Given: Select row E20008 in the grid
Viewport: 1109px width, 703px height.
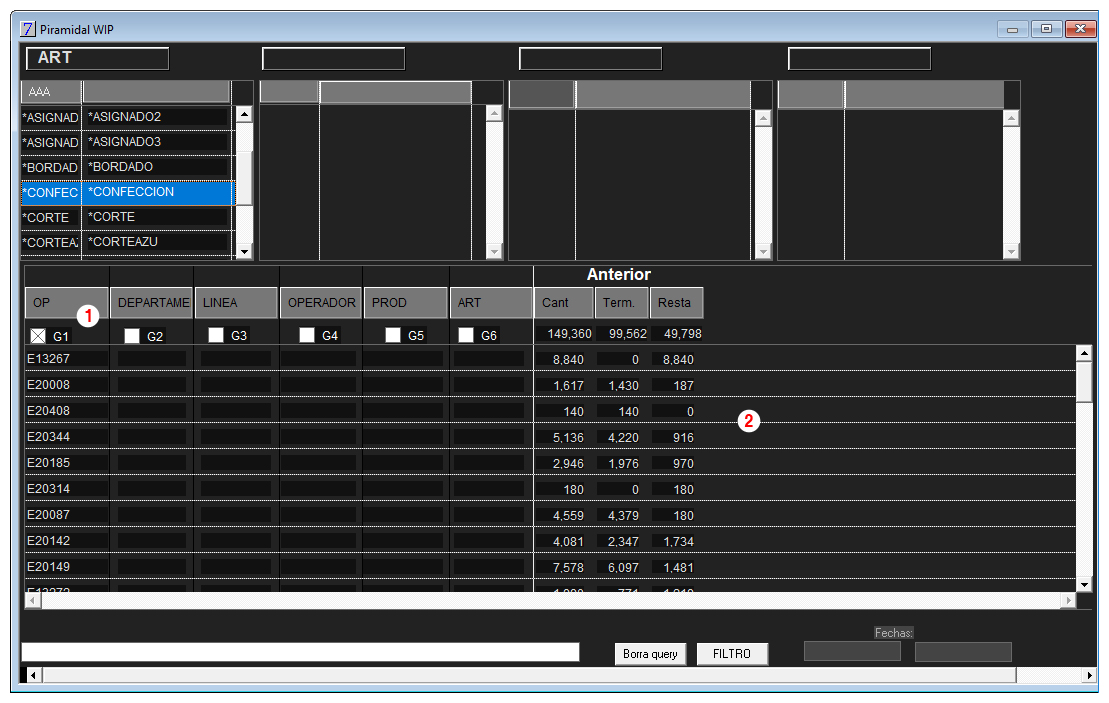Looking at the screenshot, I should (550, 385).
